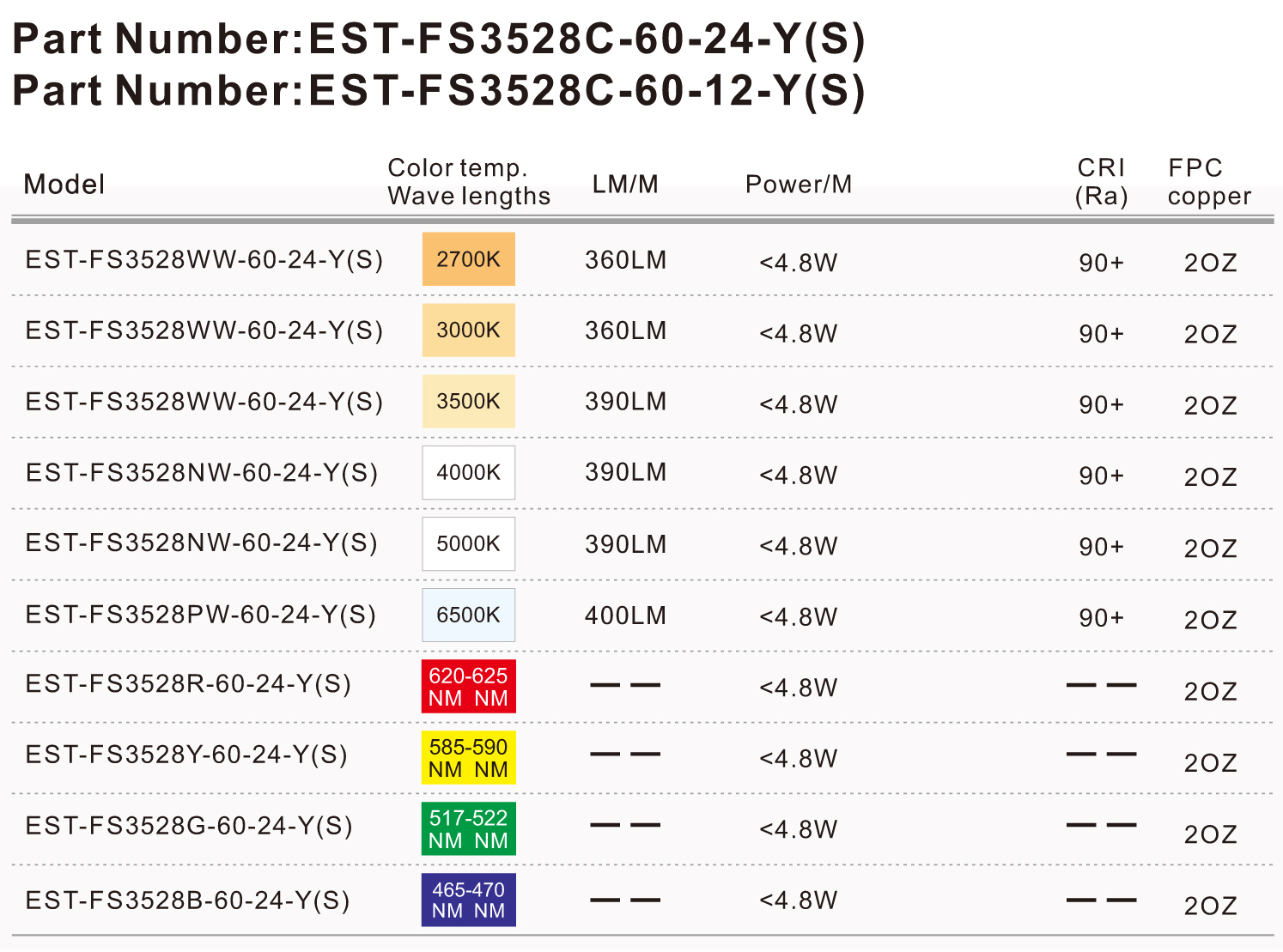Image resolution: width=1283 pixels, height=952 pixels.
Task: Click the Power/M column header
Action: pyautogui.click(x=799, y=184)
